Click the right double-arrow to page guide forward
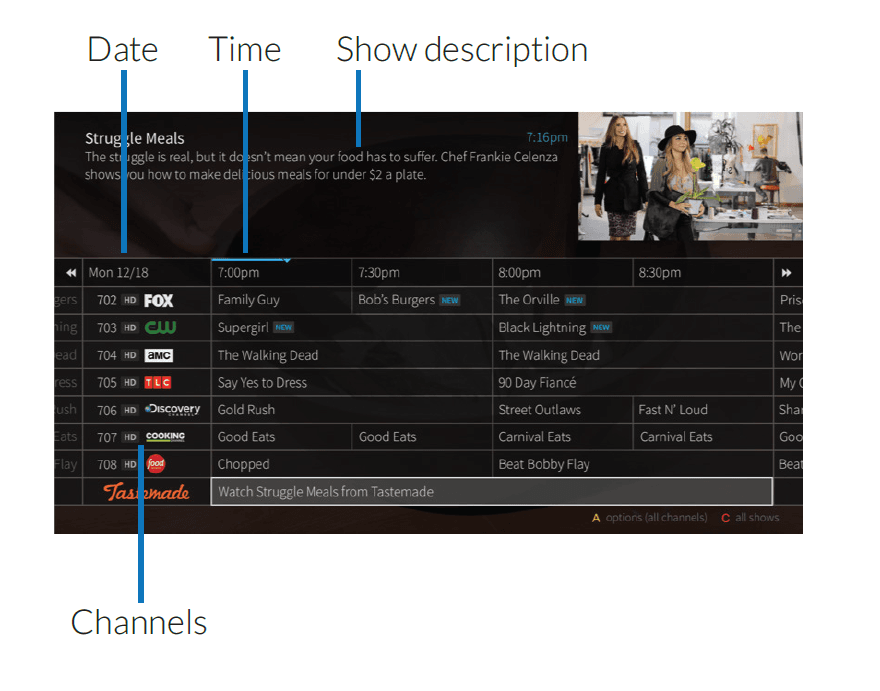Image resolution: width=880 pixels, height=691 pixels. (x=788, y=272)
